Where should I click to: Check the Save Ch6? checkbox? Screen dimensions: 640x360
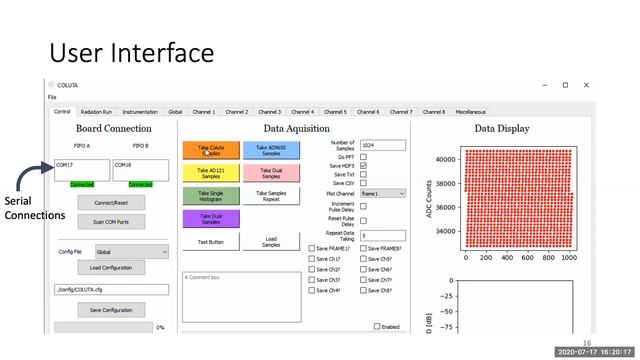pos(363,269)
